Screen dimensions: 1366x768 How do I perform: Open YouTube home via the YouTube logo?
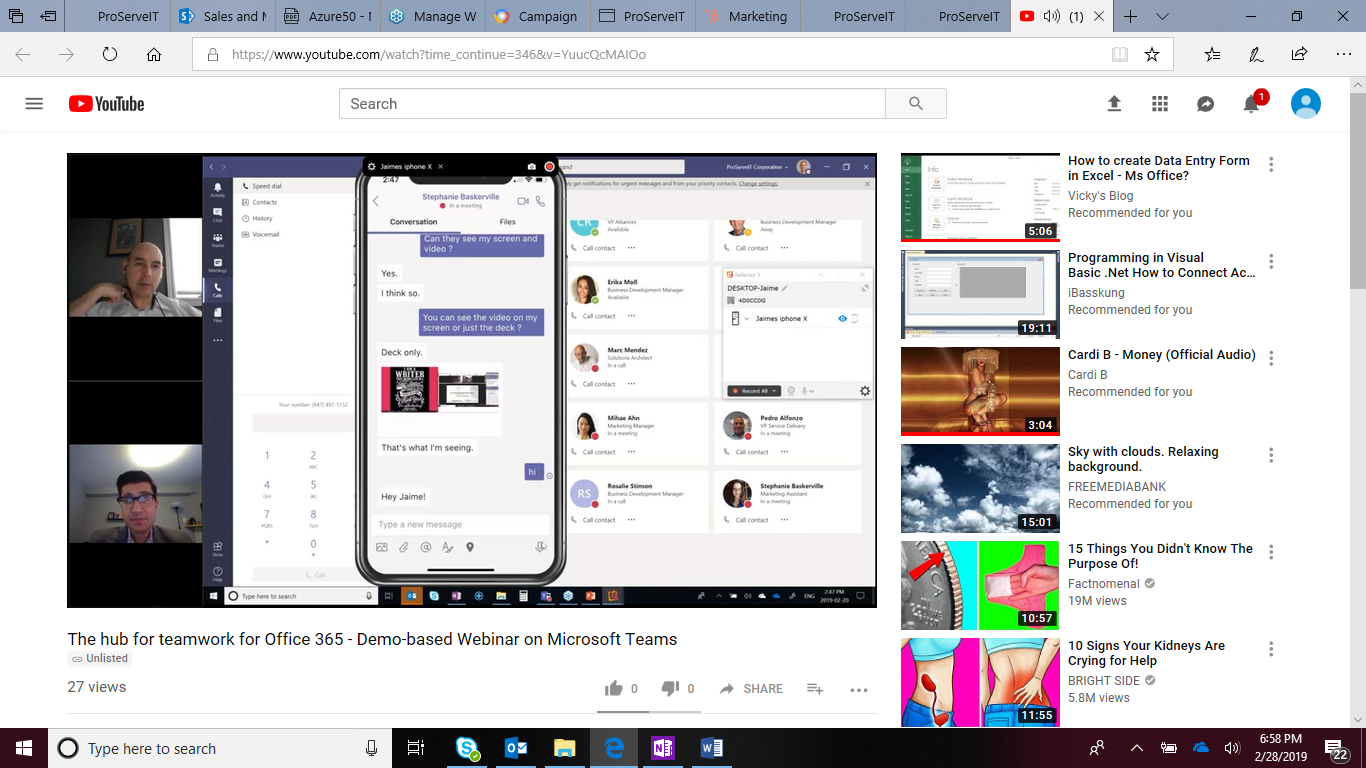coord(106,103)
